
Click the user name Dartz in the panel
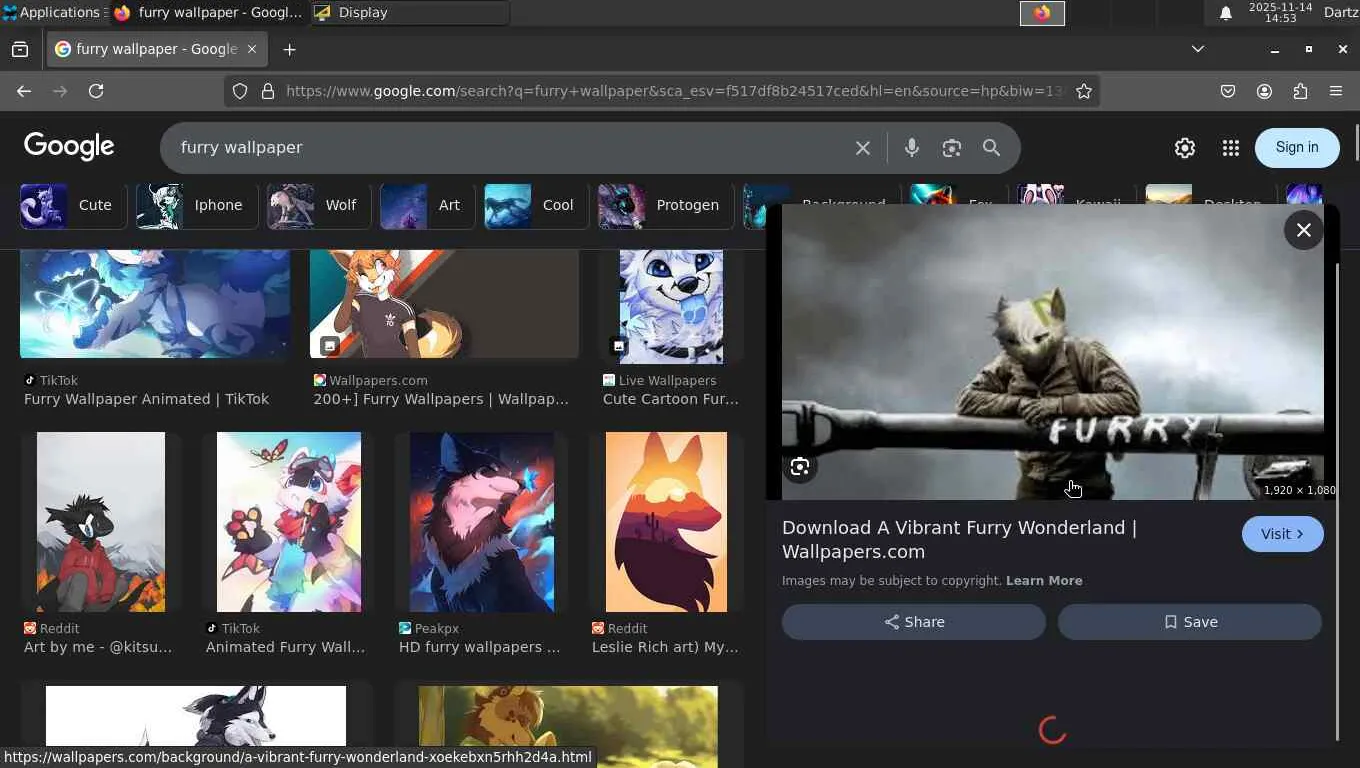click(1341, 13)
